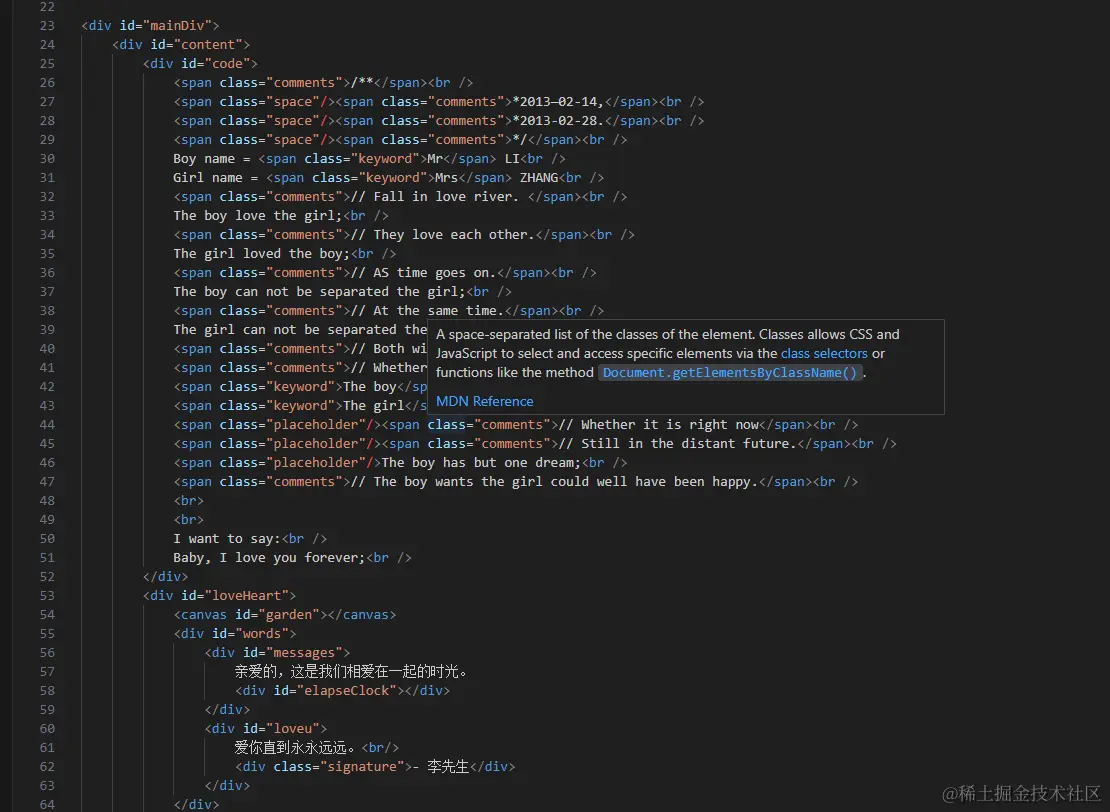Image resolution: width=1110 pixels, height=812 pixels.
Task: Click the div id="loveu" tag
Action: (x=266, y=728)
